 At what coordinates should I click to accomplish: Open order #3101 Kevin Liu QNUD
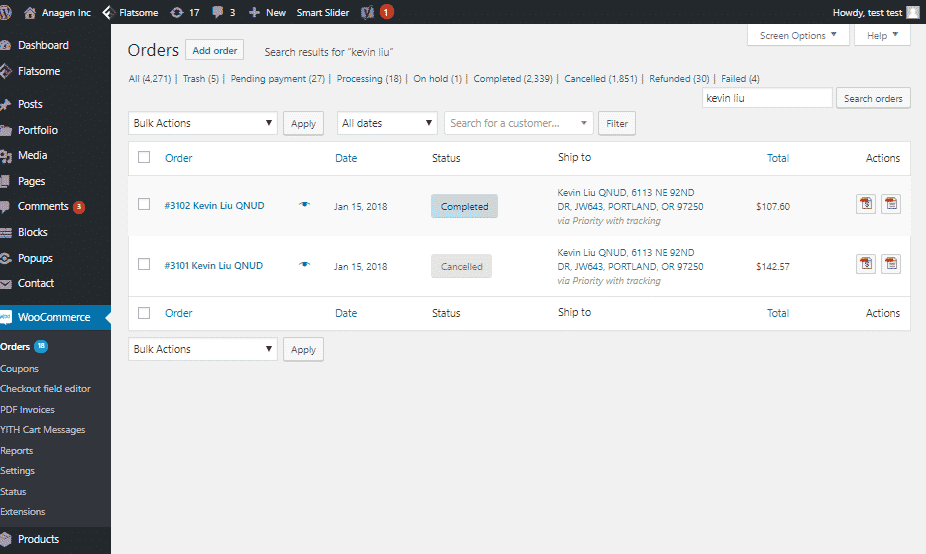click(x=213, y=266)
